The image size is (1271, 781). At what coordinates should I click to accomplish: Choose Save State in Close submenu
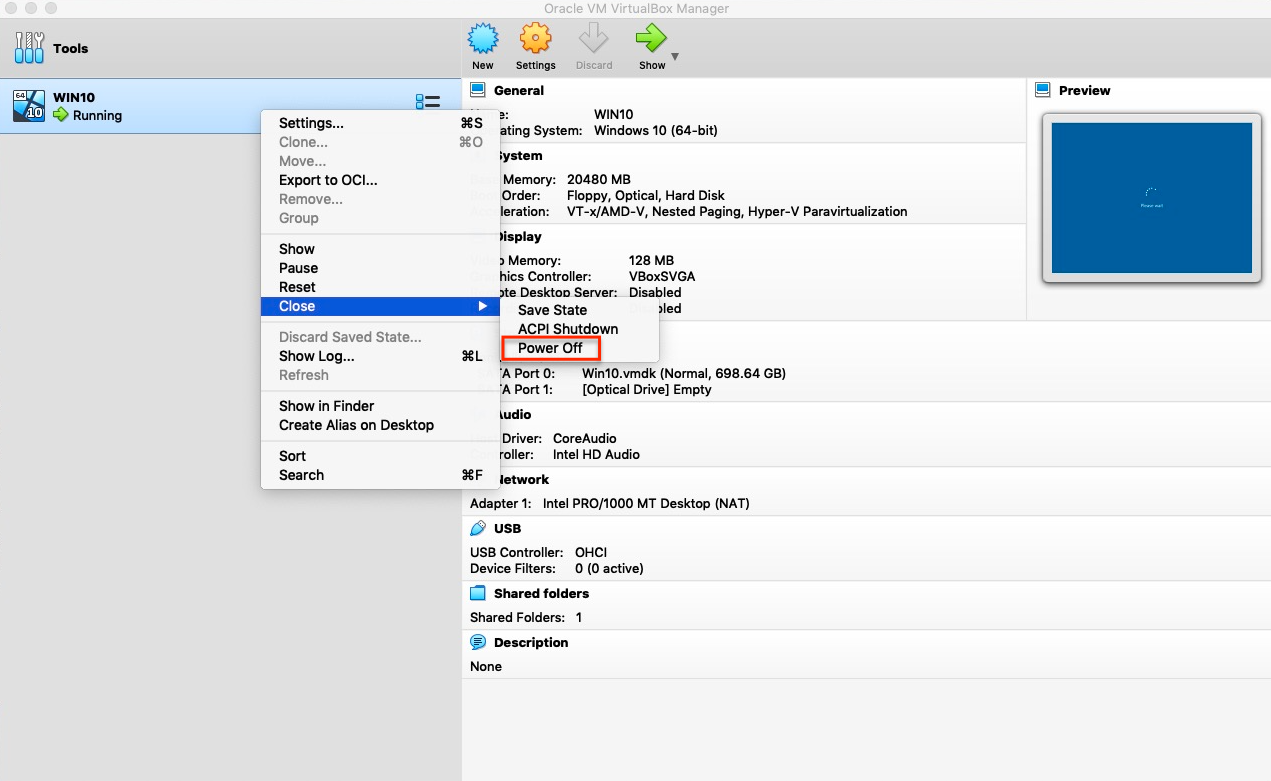(x=580, y=310)
